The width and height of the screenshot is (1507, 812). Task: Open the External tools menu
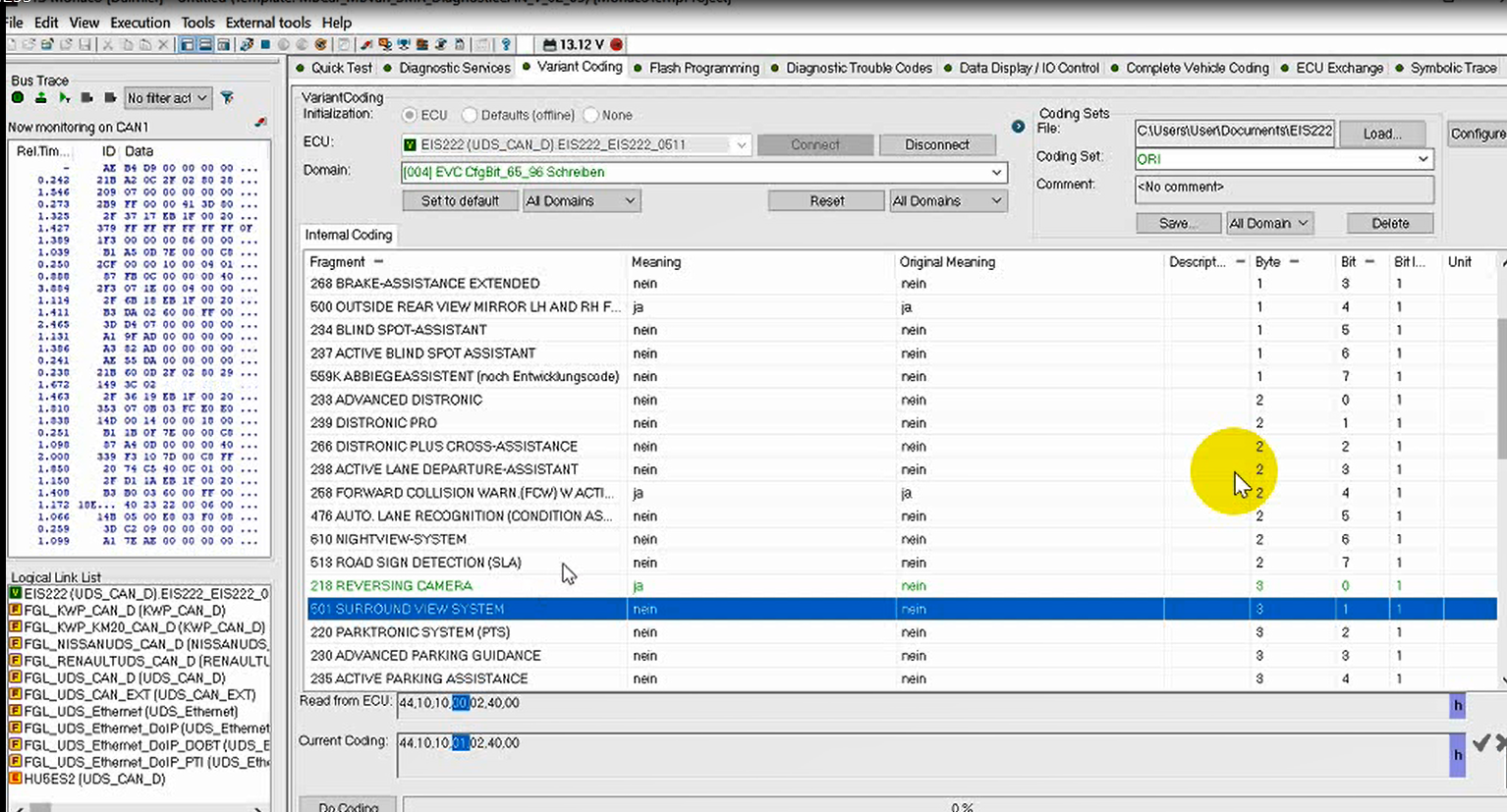pos(267,22)
